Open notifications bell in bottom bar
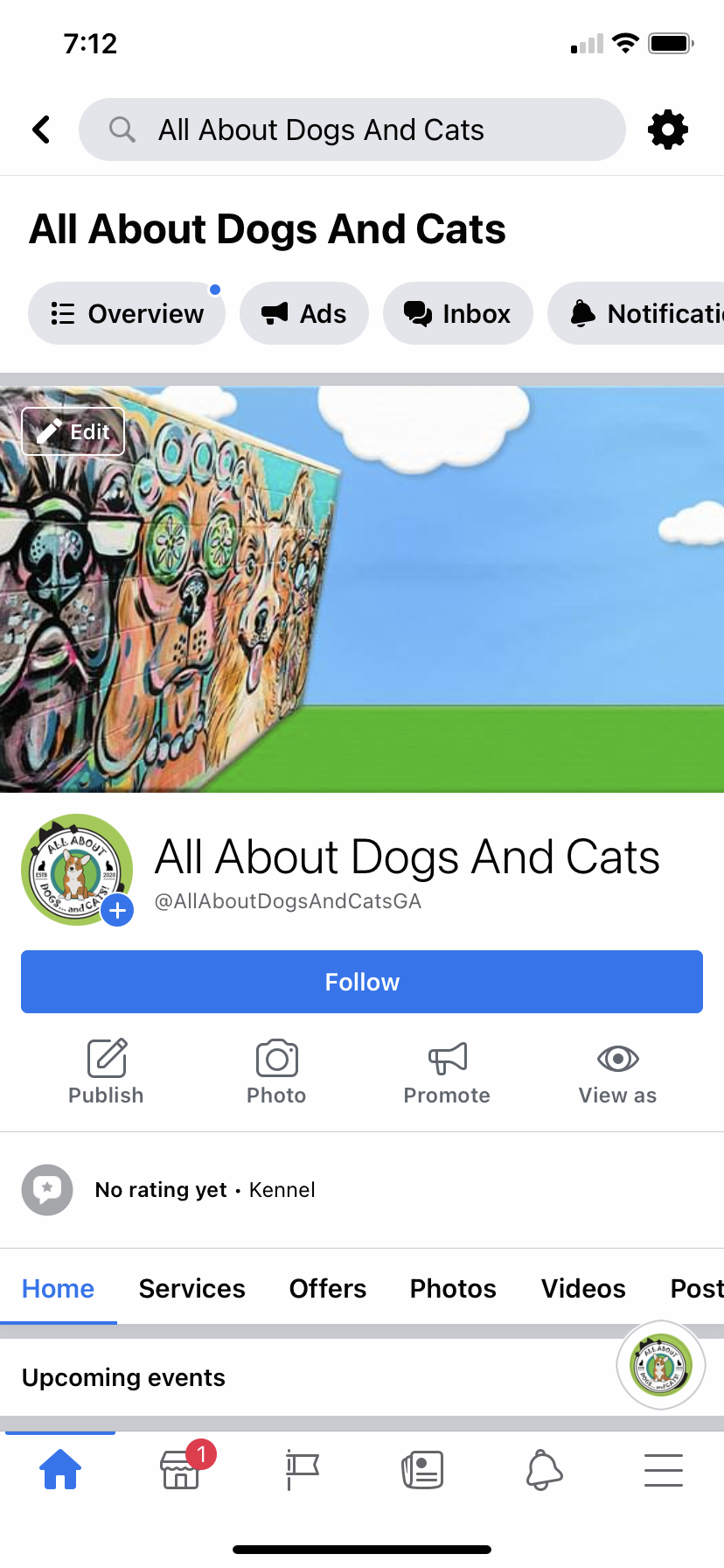The height and width of the screenshot is (1568, 724). (544, 1469)
